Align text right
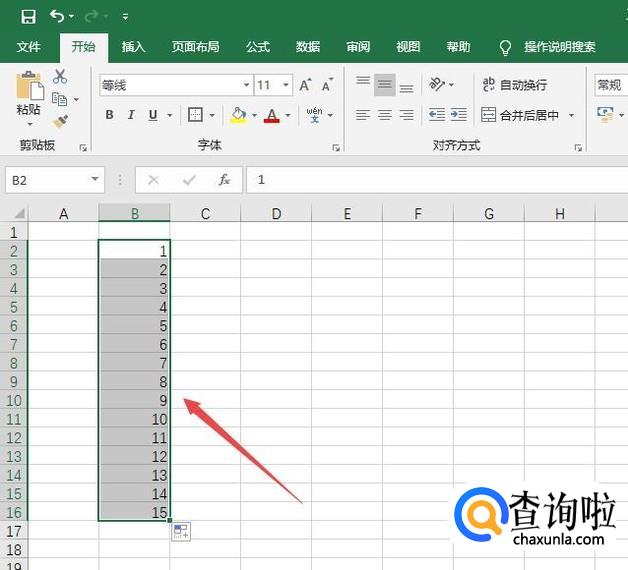The height and width of the screenshot is (570, 628). click(x=407, y=115)
